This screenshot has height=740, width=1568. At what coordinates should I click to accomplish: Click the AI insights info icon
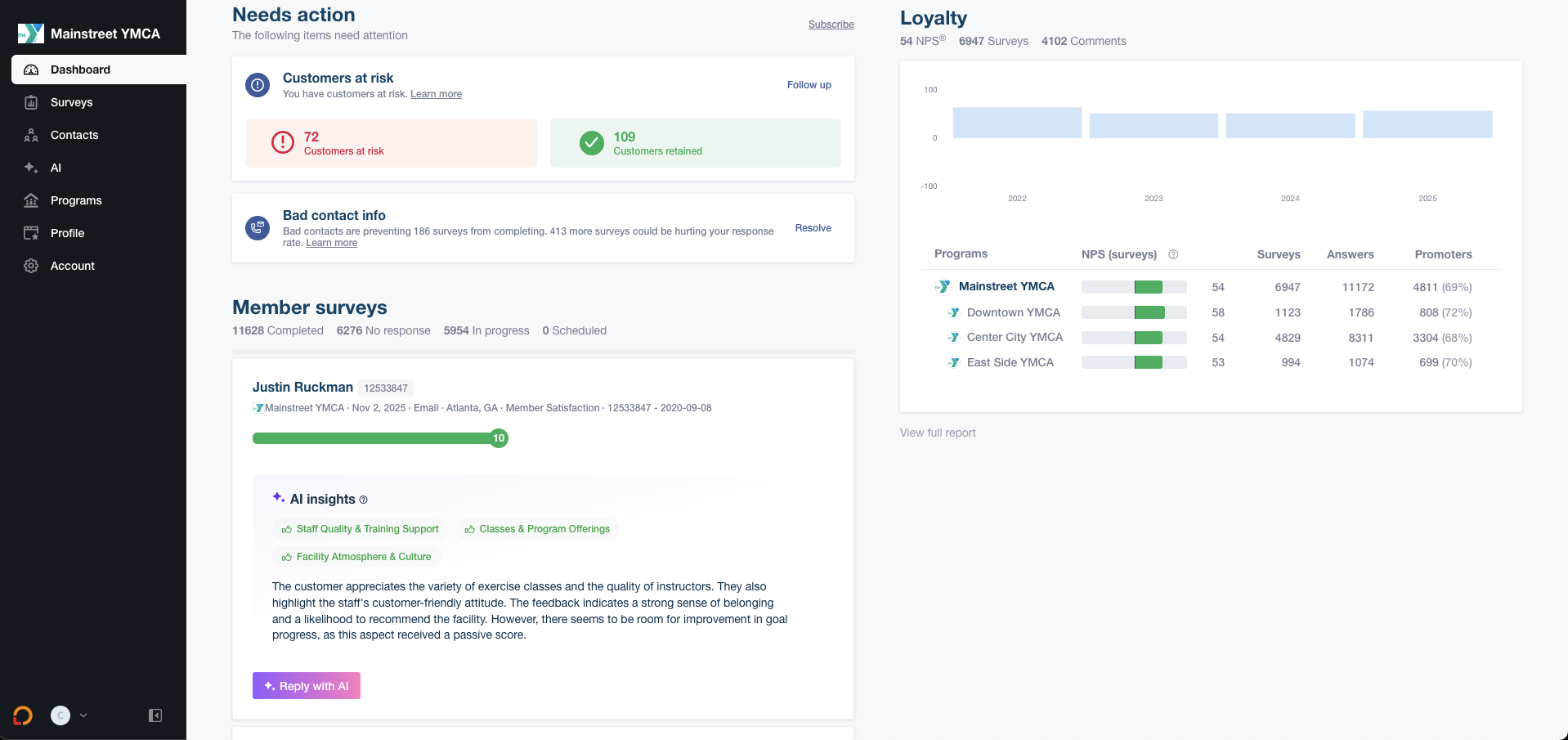coord(364,500)
